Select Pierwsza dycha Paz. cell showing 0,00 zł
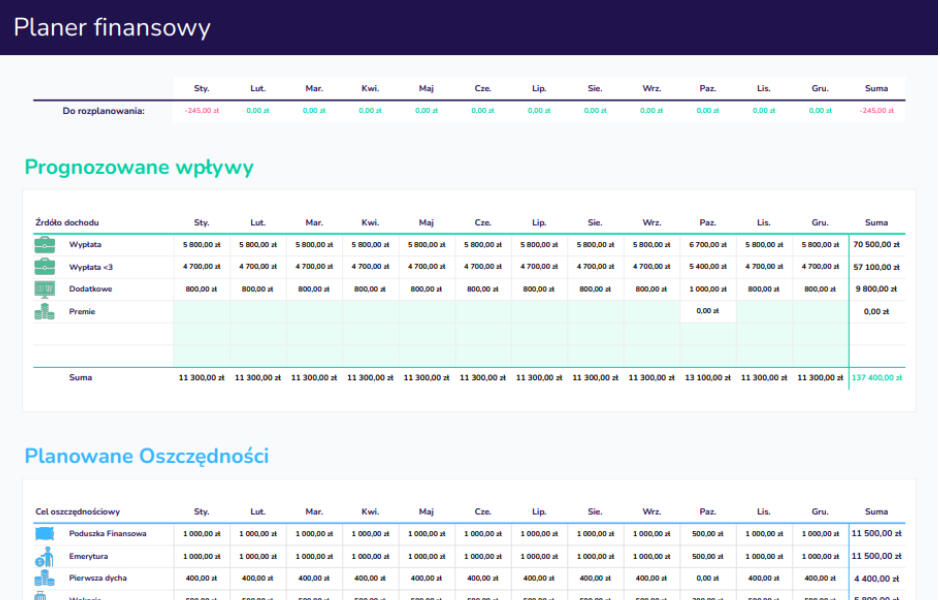Screen dimensions: 940x600 708,578
